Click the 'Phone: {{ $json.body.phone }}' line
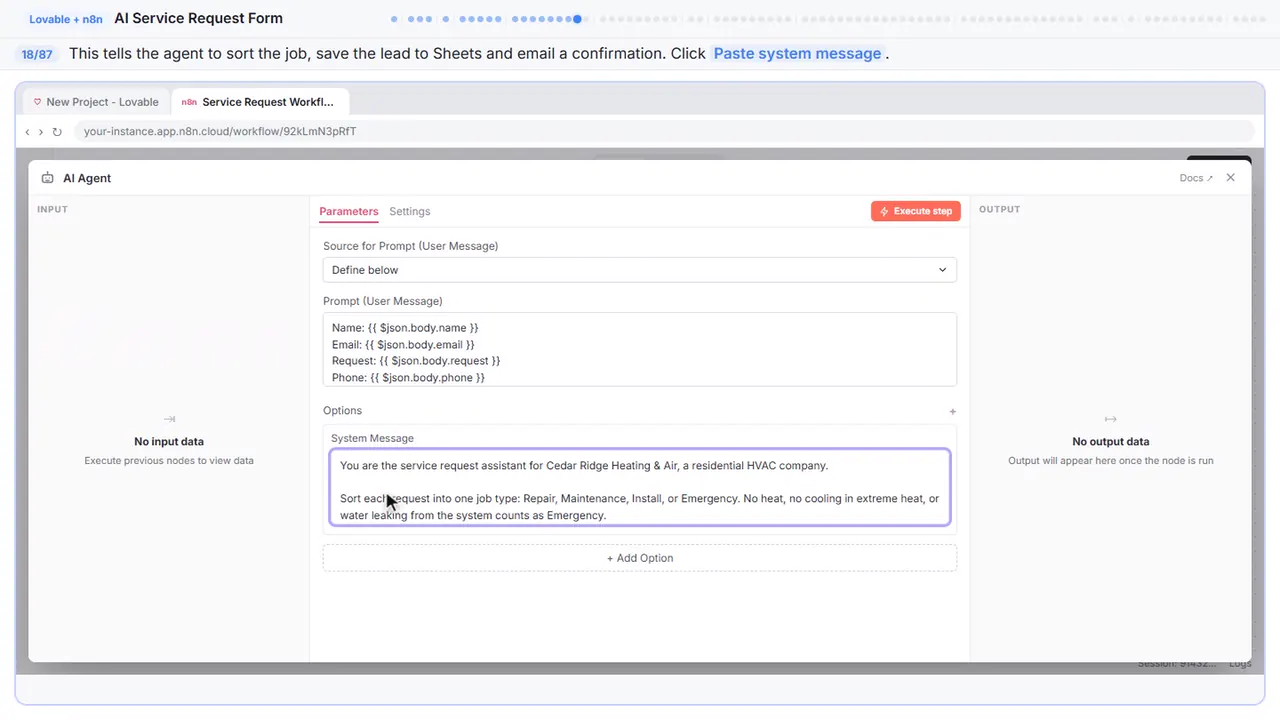 pos(408,377)
